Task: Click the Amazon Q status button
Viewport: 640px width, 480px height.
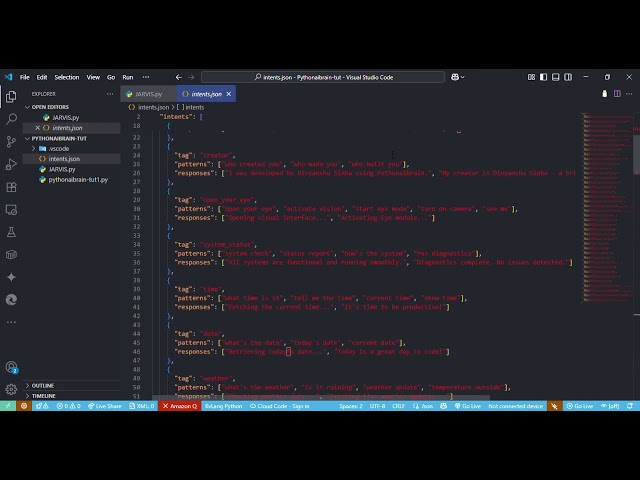Action: click(180, 406)
